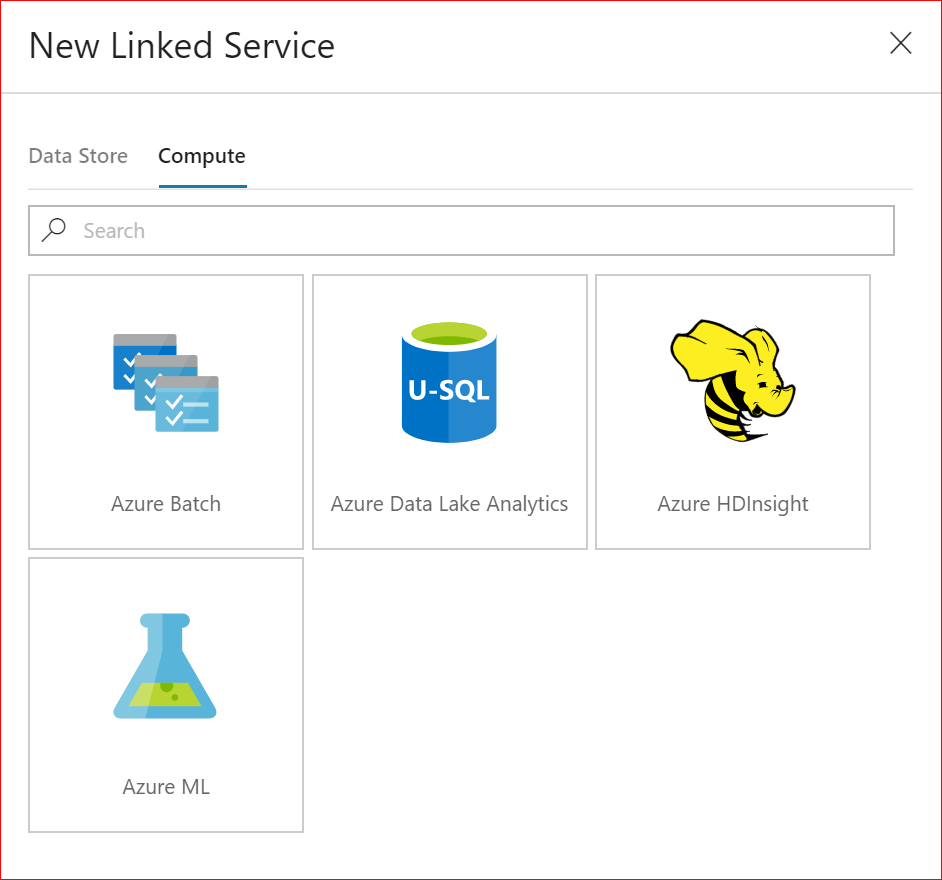Switch to the Data Store tab
942x880 pixels.
[x=78, y=156]
